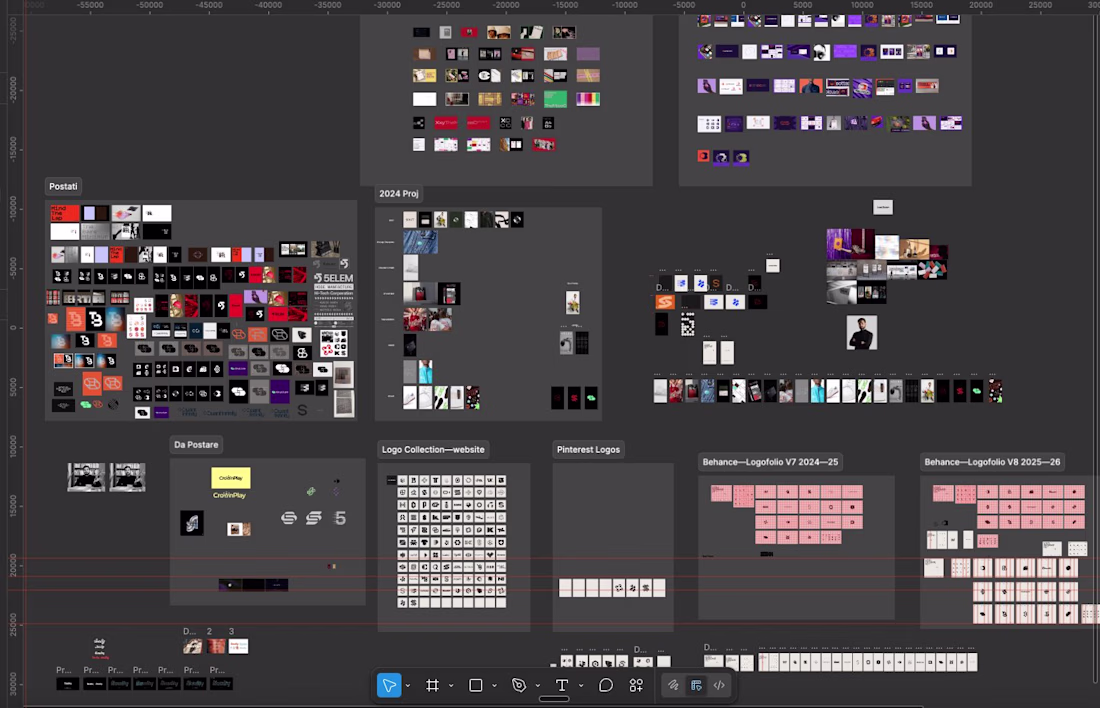Select the Behance—Logofolio V7 2024—25 label

pos(770,462)
